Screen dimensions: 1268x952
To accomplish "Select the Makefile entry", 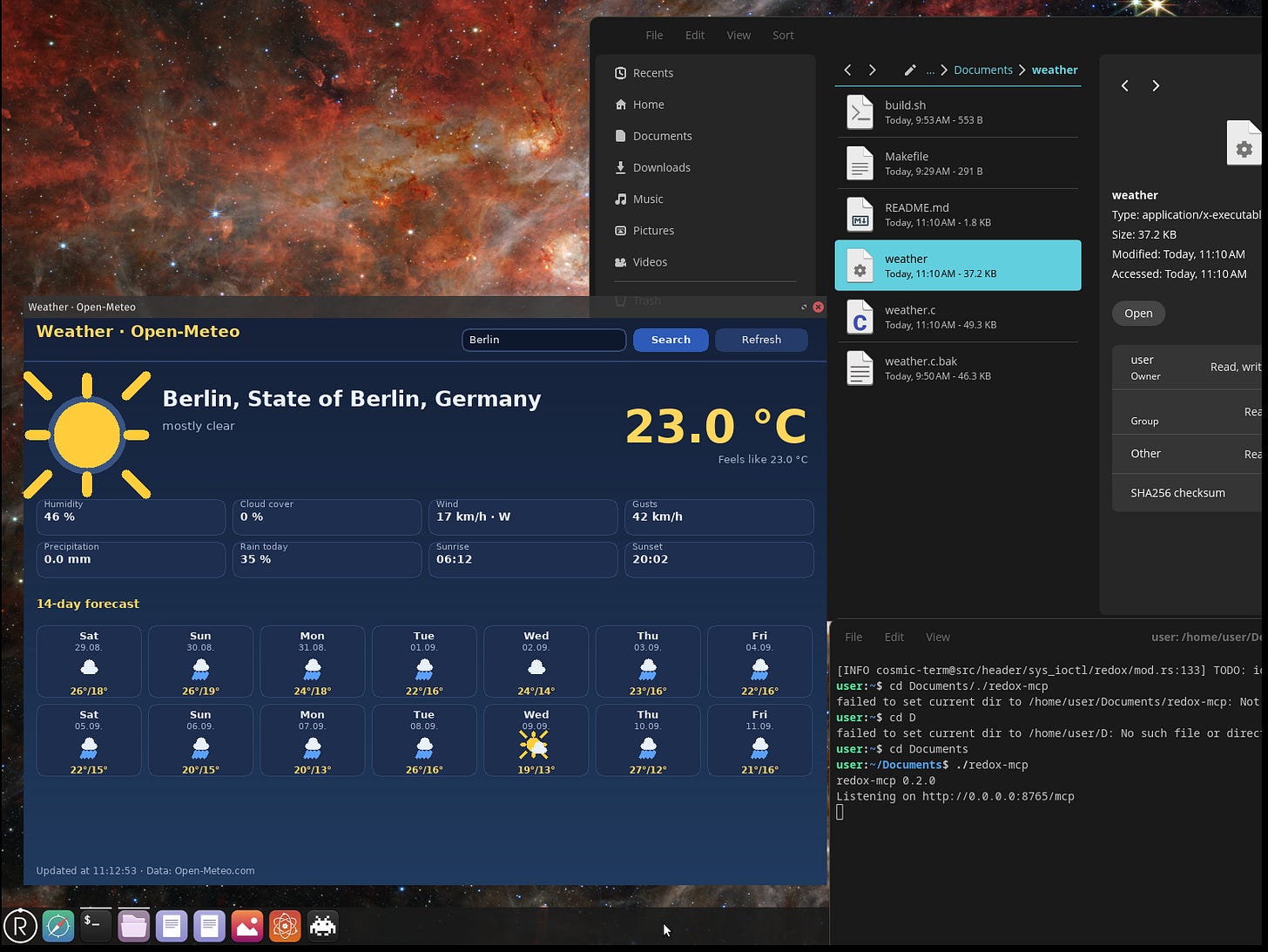I will tap(958, 163).
